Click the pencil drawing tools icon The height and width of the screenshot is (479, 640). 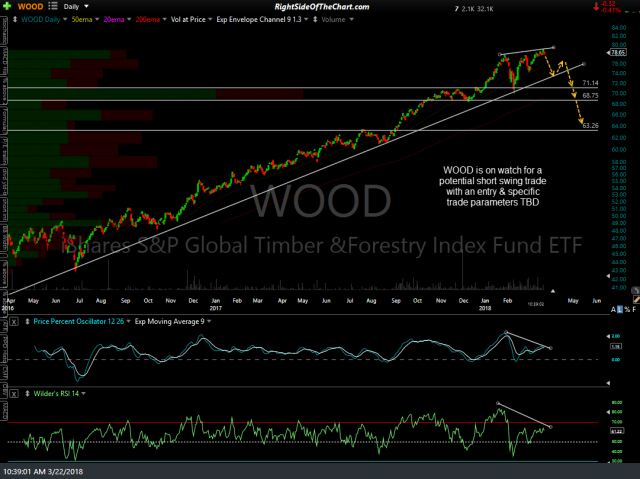[x=636, y=299]
